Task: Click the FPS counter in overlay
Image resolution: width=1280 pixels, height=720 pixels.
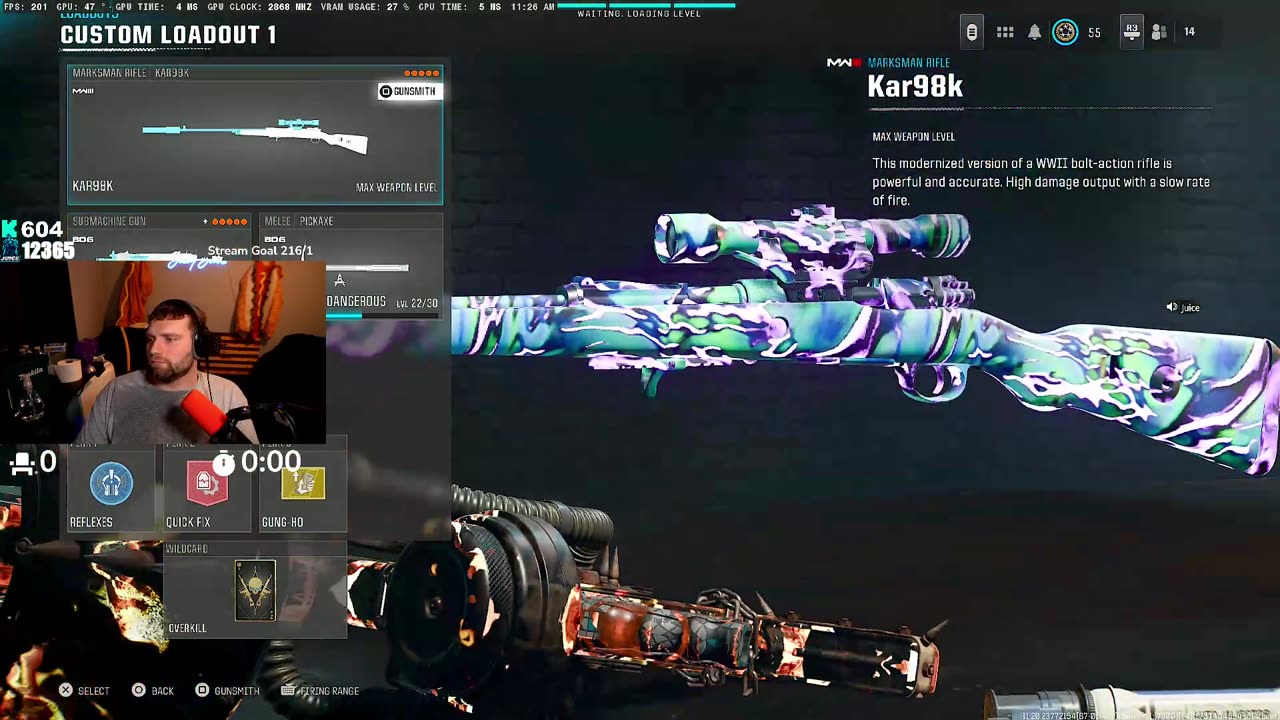Action: [23, 7]
